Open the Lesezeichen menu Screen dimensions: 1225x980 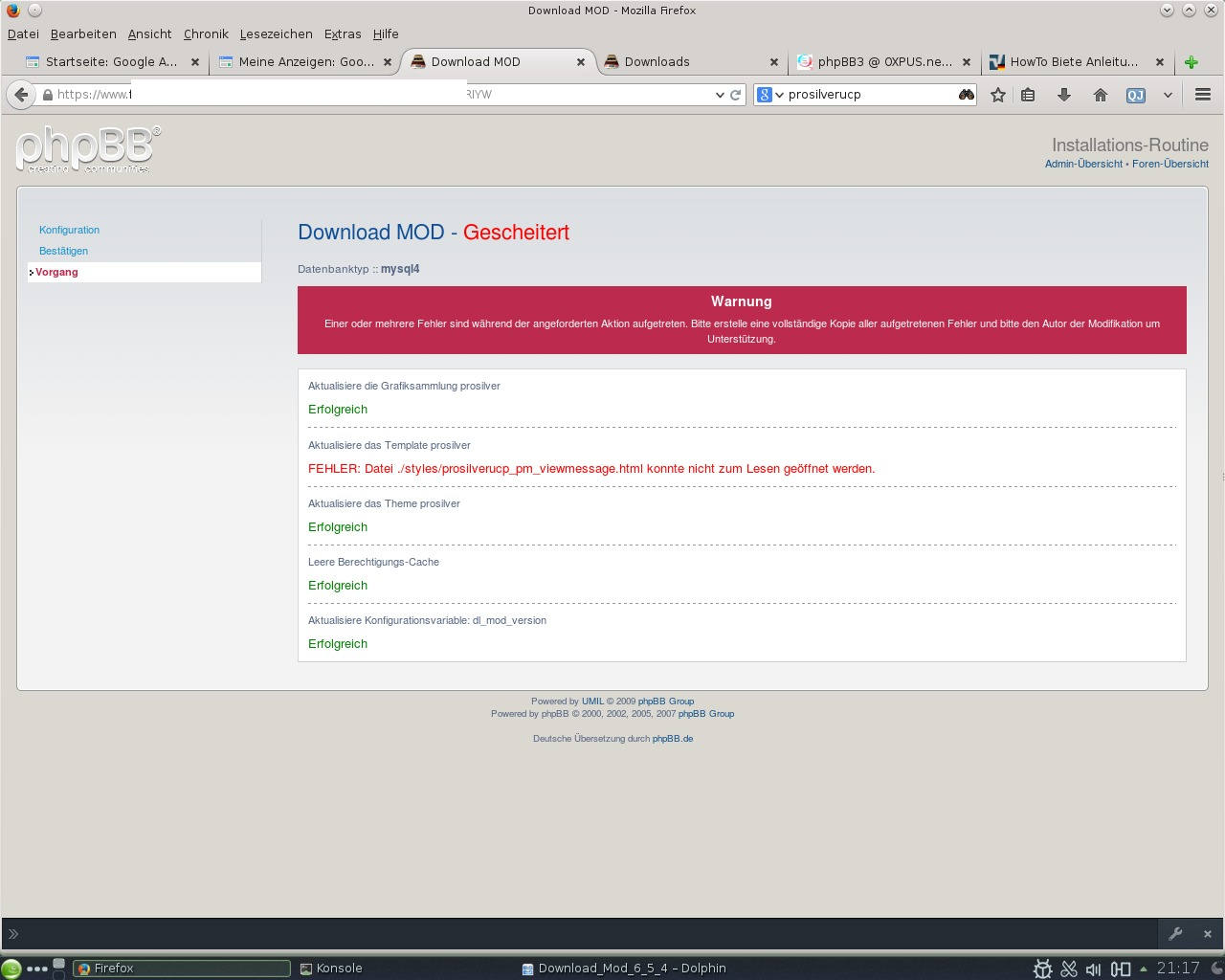click(x=276, y=33)
